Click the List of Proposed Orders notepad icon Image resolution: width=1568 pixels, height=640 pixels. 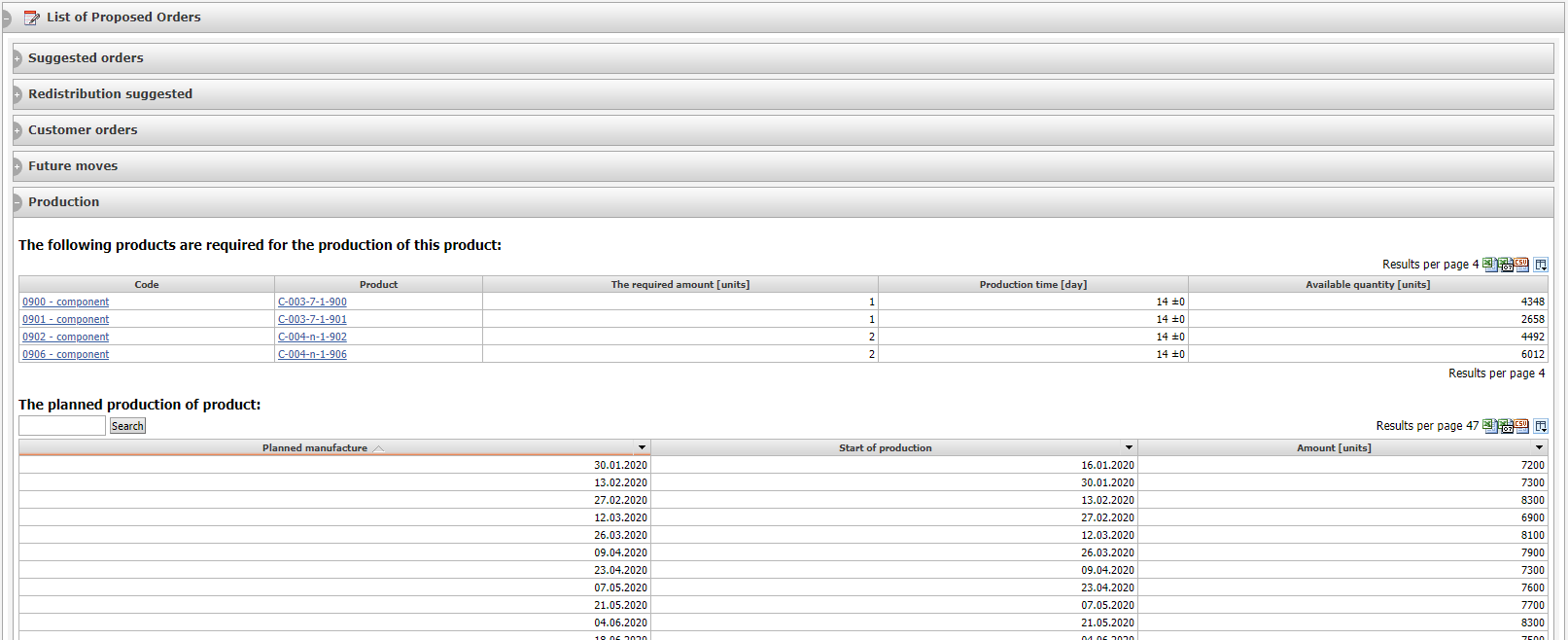(32, 18)
